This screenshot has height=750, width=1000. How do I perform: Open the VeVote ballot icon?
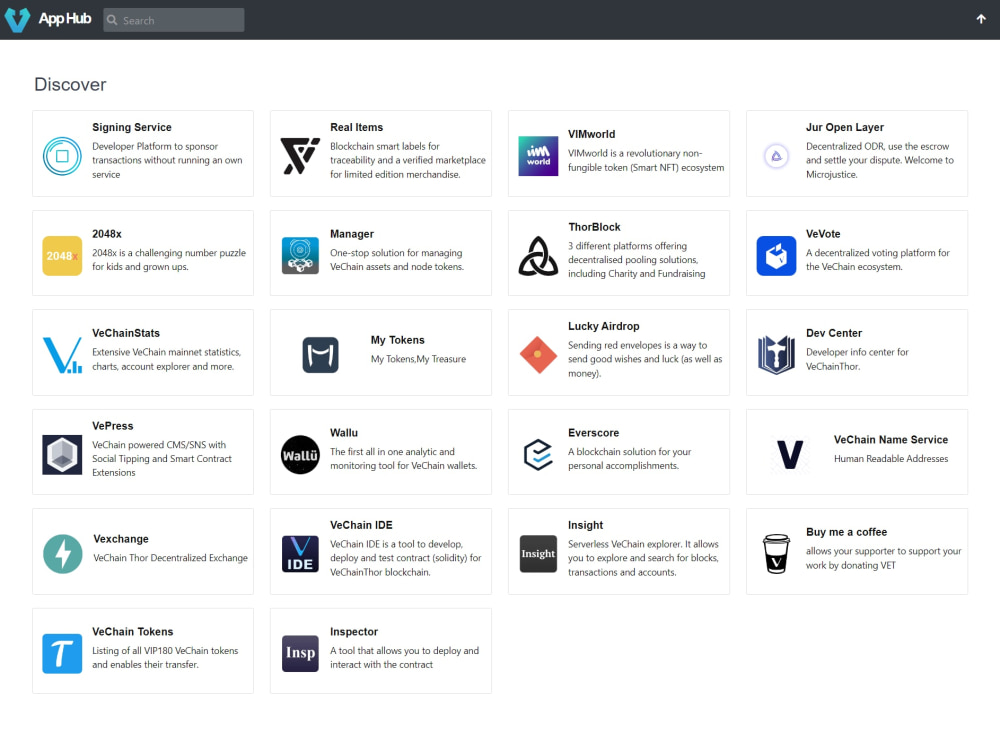pos(776,256)
